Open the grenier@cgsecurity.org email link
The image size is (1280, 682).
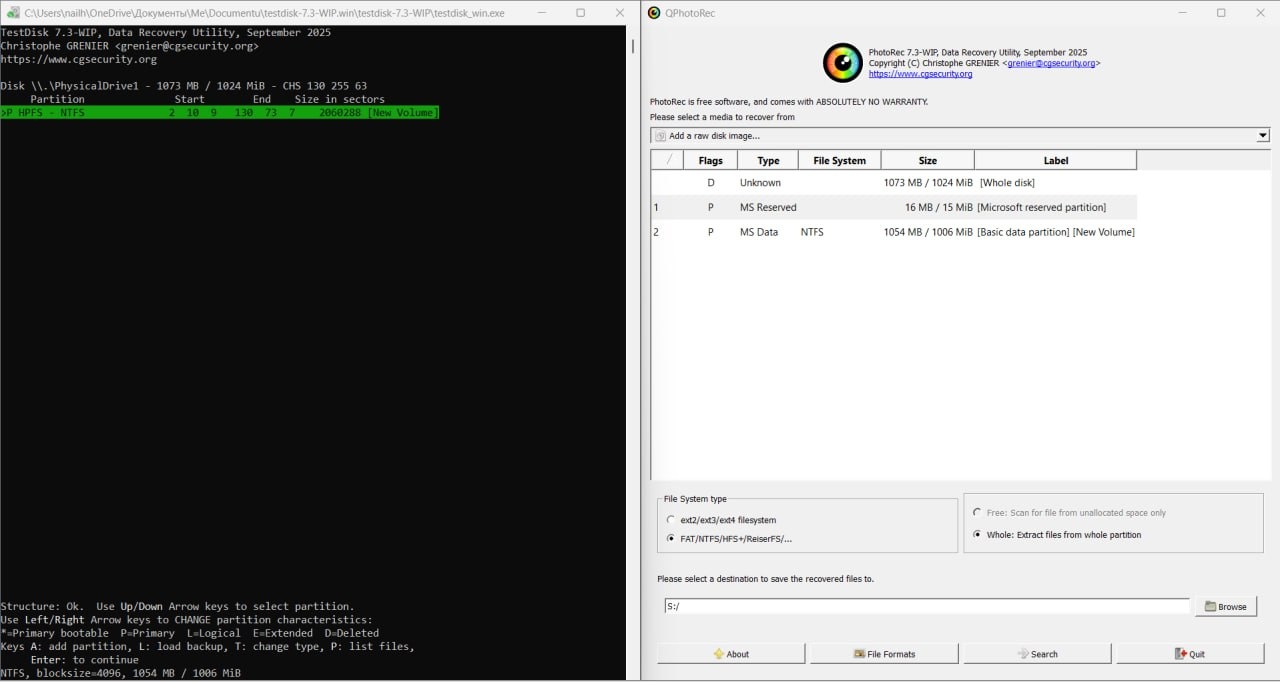pos(1051,63)
